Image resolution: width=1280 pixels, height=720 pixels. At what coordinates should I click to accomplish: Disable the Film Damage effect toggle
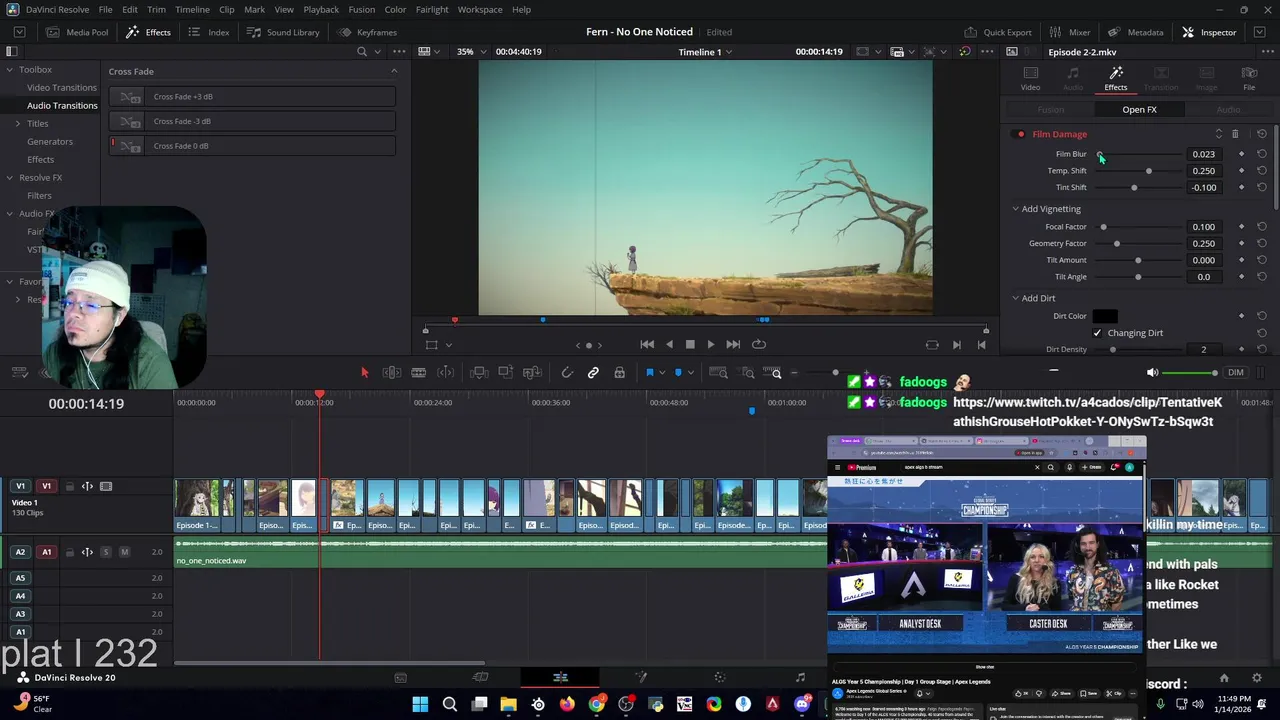(x=1020, y=134)
